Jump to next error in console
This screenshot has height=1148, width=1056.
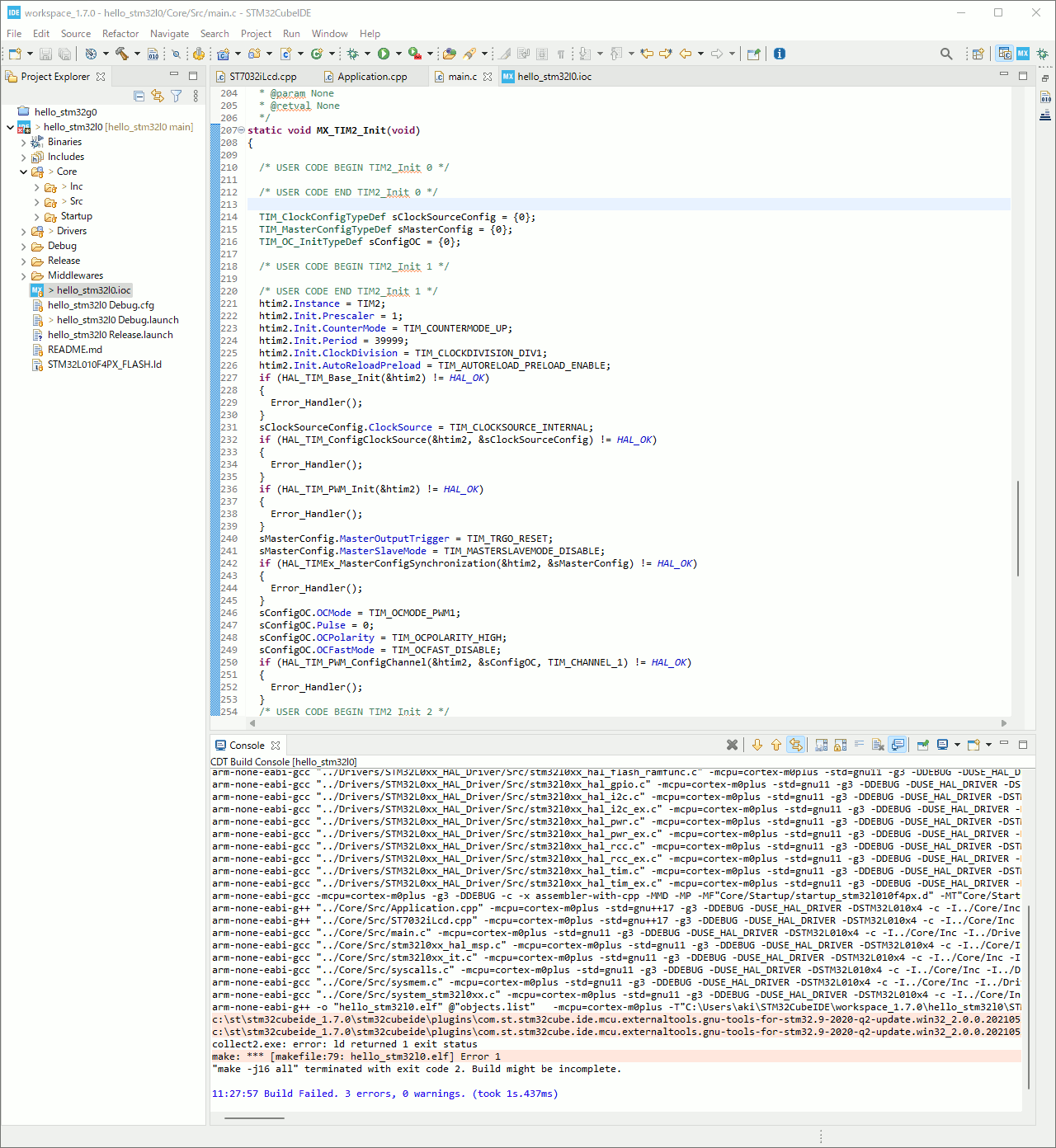[x=757, y=745]
